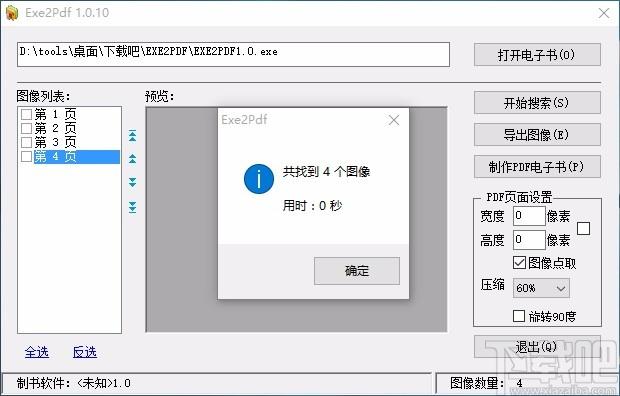This screenshot has height=396, width=620.
Task: Check the 第 4 页 checkbox
Action: tap(26, 156)
